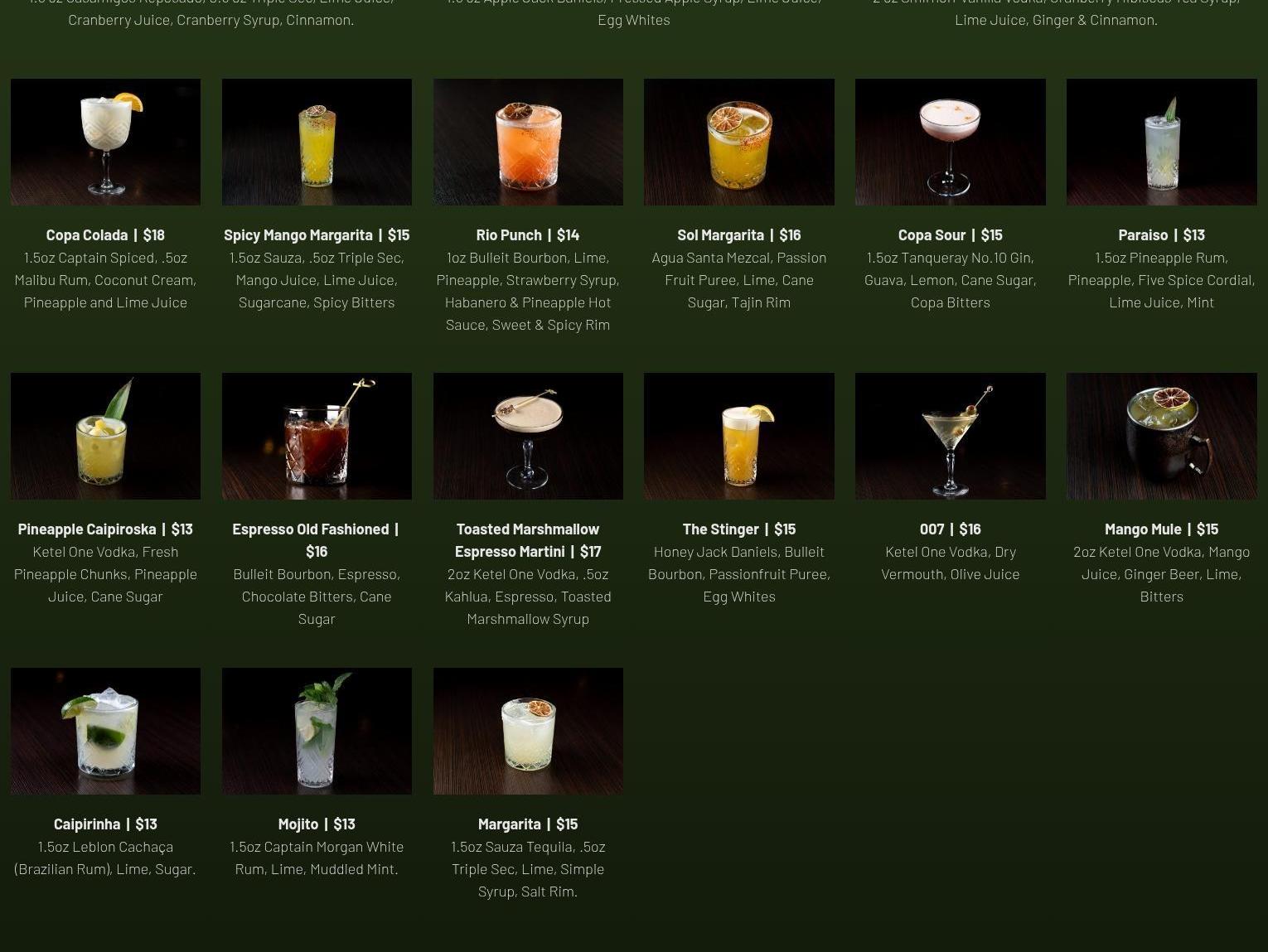Click The Stinger cocktail image

pos(738,436)
